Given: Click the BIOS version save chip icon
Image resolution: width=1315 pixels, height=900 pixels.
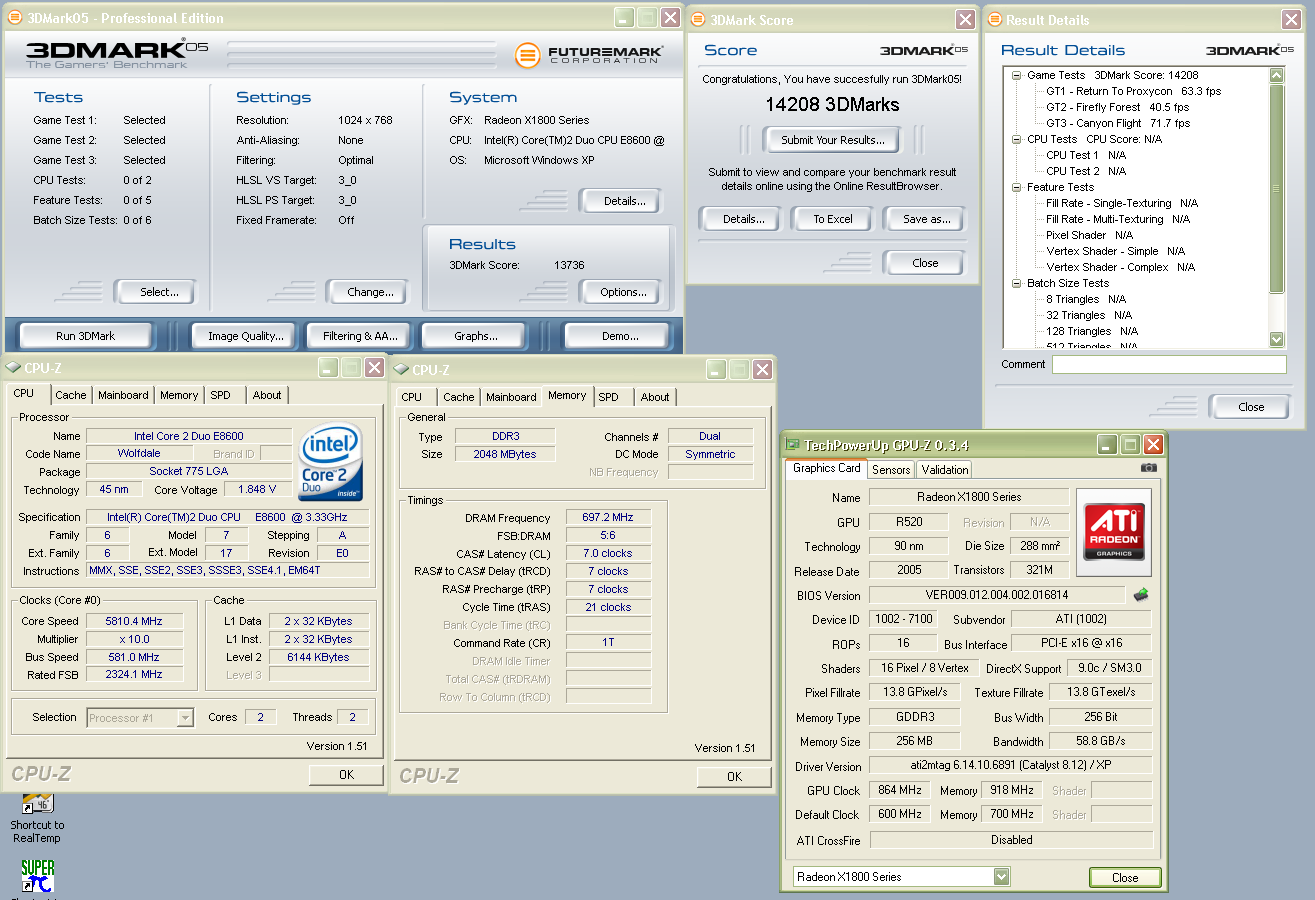Looking at the screenshot, I should [x=1140, y=595].
